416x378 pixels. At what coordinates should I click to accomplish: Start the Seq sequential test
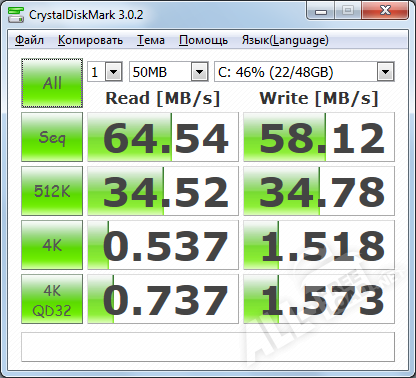tap(52, 137)
